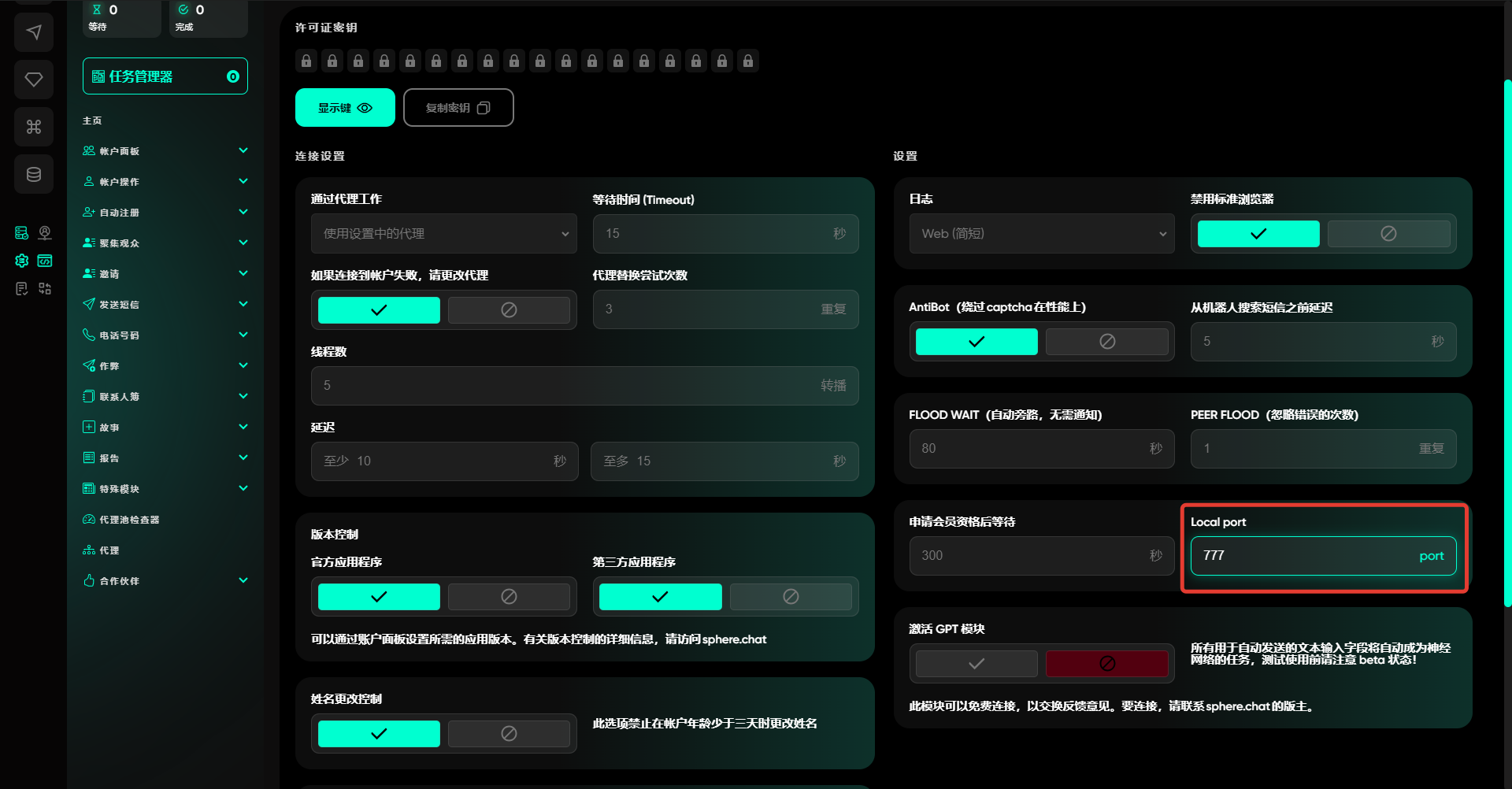1512x789 pixels.
Task: Click the green settings gear icon
Action: pos(22,261)
